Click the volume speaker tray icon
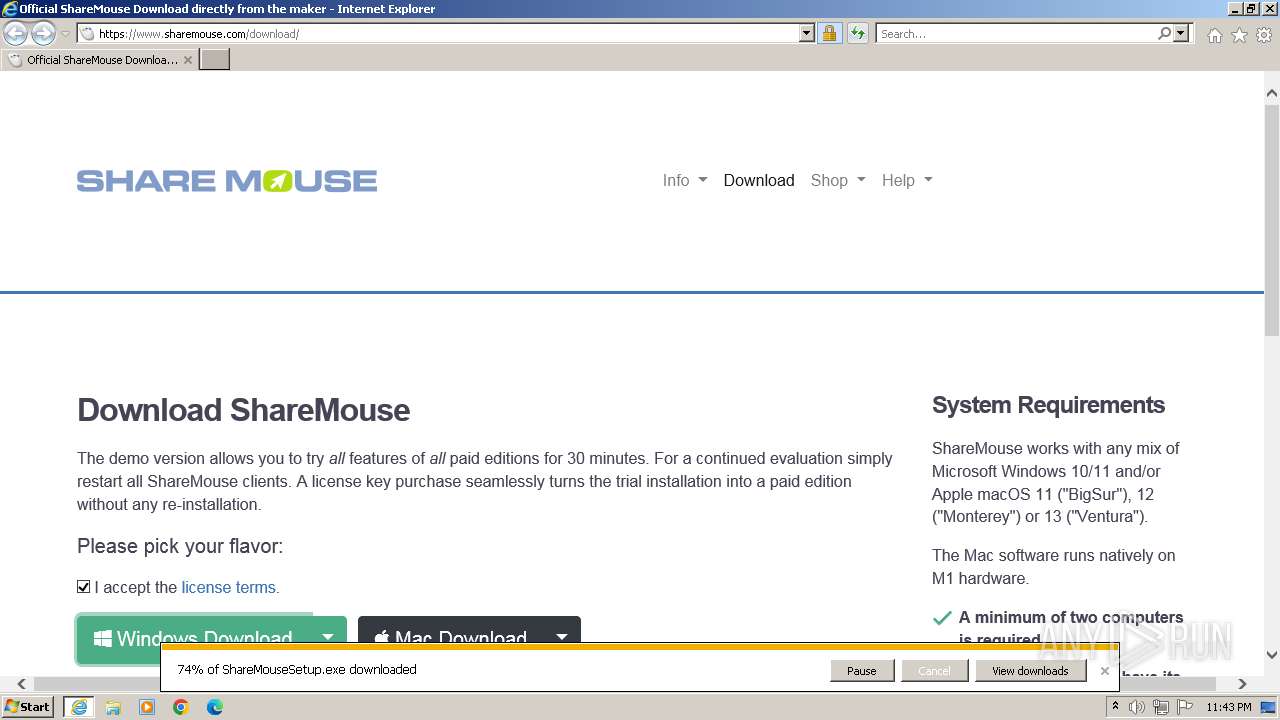Screen dimensions: 1280x720 click(1137, 707)
